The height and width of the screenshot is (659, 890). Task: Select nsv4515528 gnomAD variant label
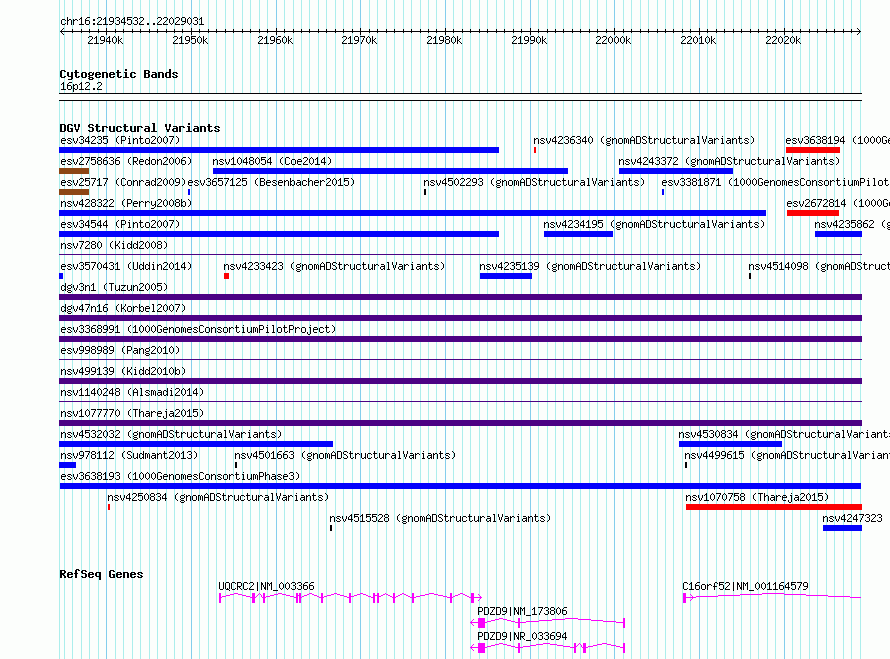pos(440,518)
